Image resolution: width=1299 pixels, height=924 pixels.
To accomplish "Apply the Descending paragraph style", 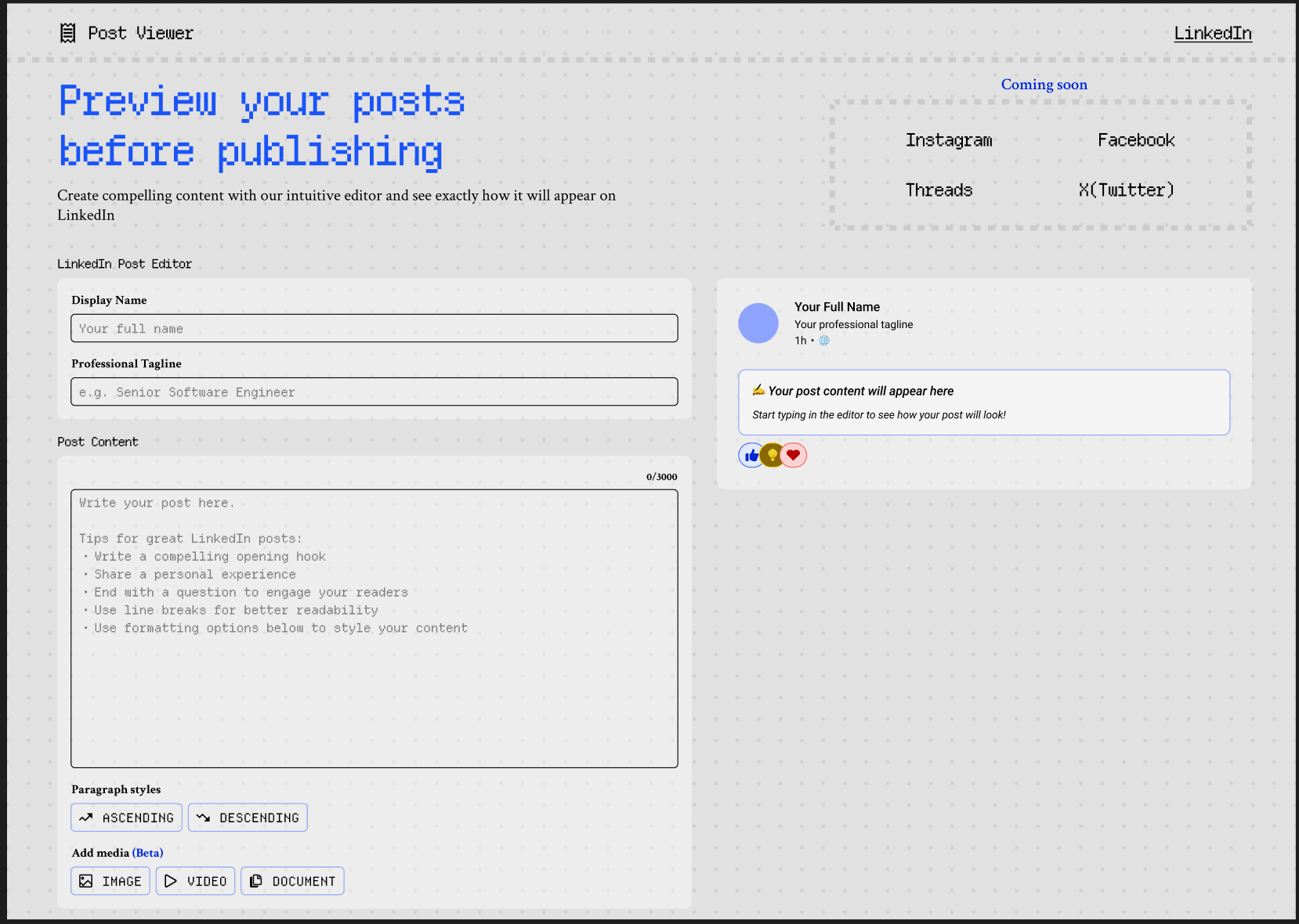I will coord(248,818).
